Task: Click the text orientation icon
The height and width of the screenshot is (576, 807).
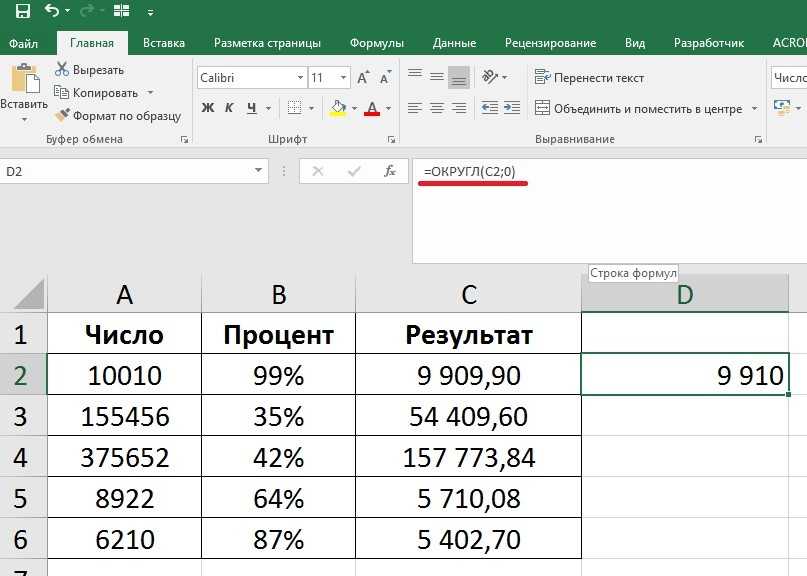Action: [490, 77]
